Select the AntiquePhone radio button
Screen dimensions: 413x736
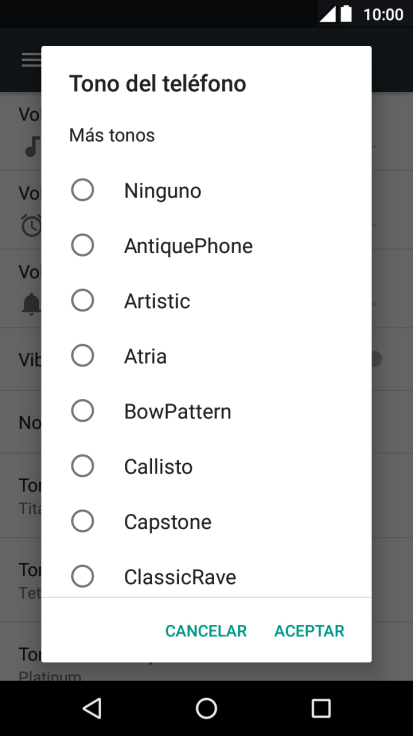point(83,245)
